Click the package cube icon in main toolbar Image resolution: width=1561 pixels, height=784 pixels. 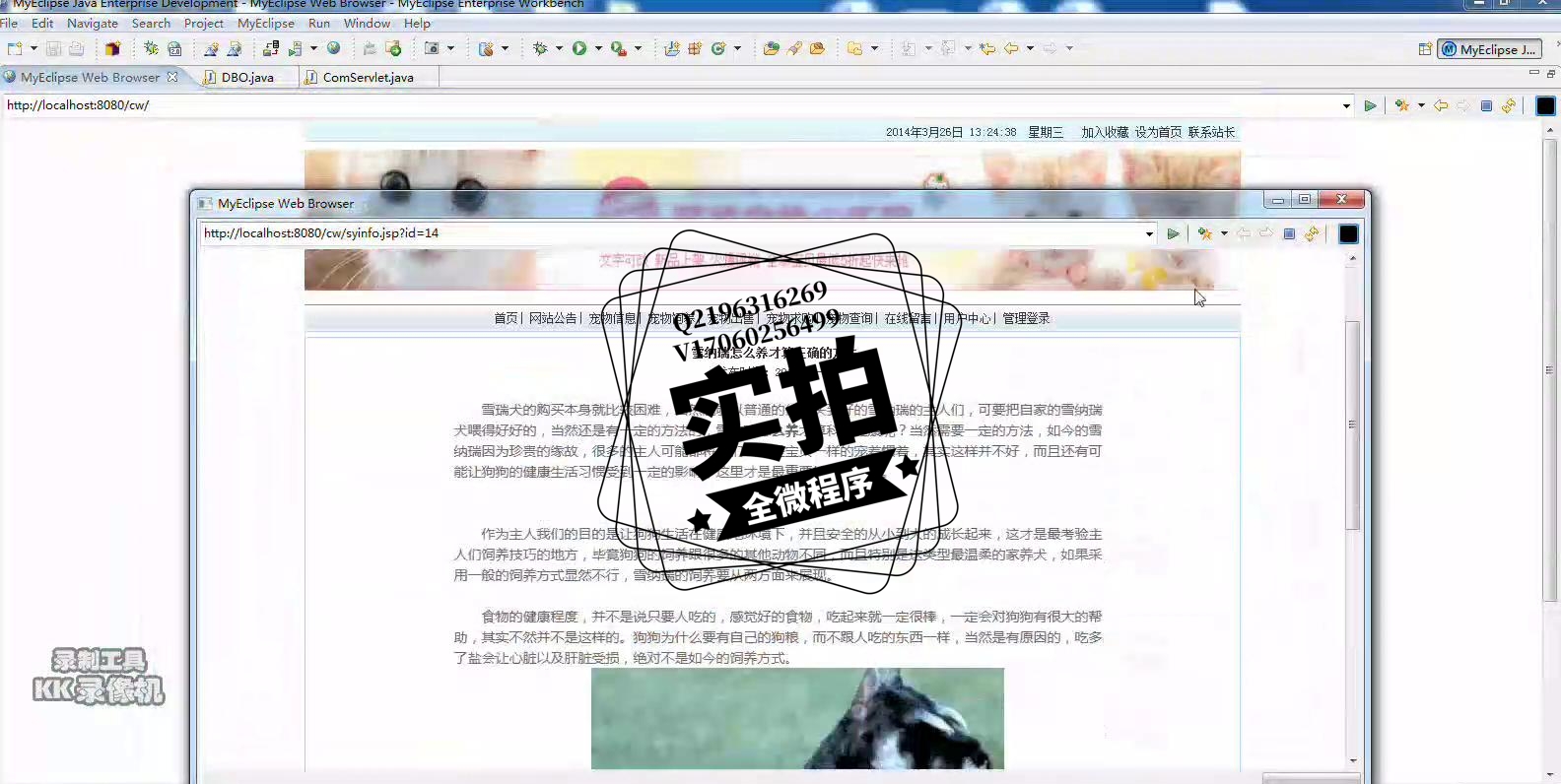pos(112,48)
